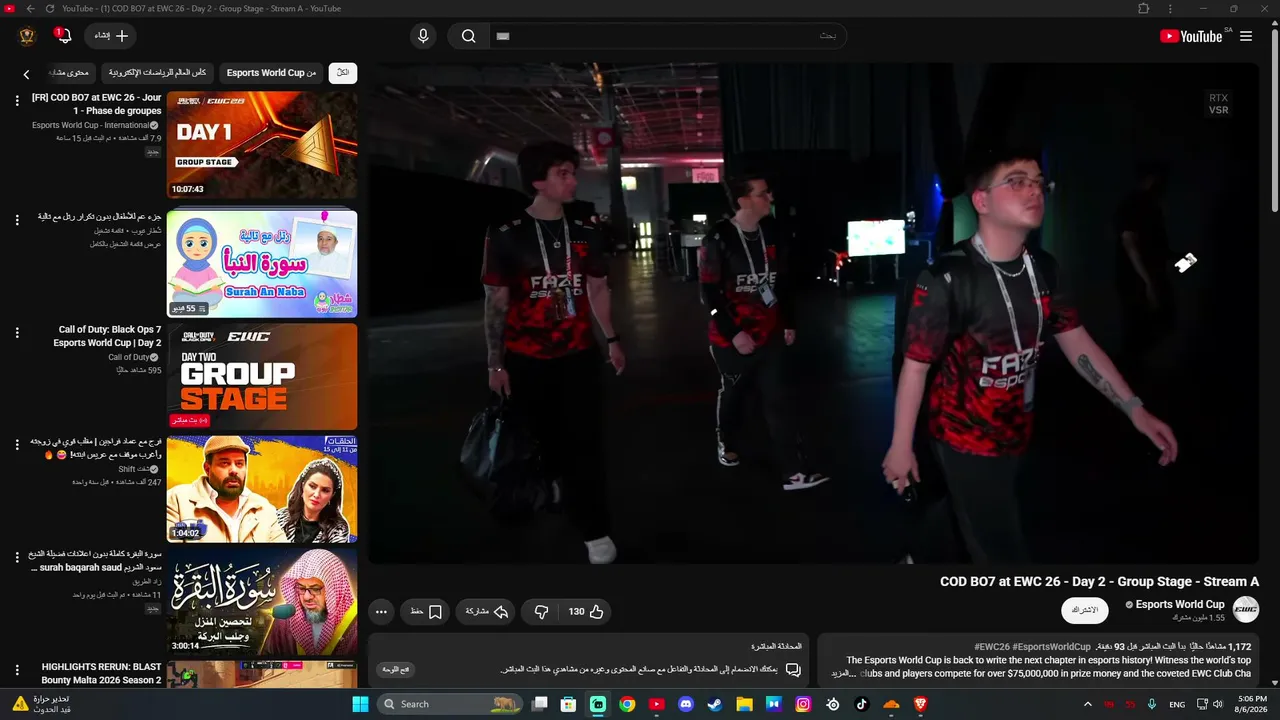This screenshot has height=720, width=1280.
Task: Open the heat warning taskbar widget
Action: click(x=40, y=704)
